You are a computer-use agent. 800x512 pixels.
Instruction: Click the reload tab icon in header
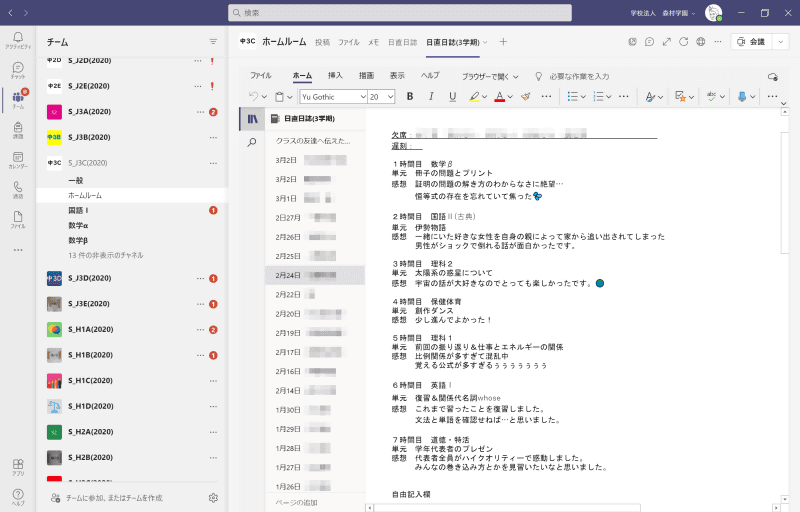tap(684, 42)
